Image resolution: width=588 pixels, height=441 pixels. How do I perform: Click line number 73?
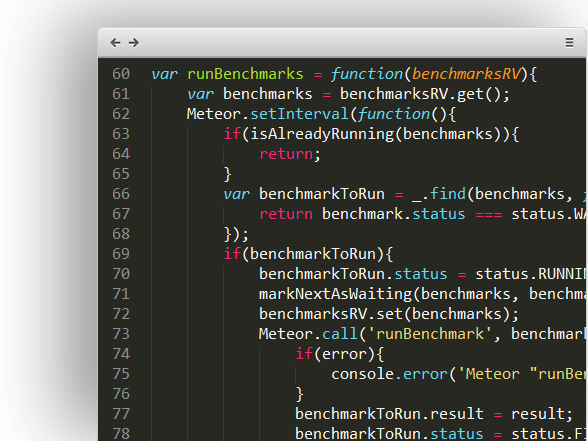(121, 334)
